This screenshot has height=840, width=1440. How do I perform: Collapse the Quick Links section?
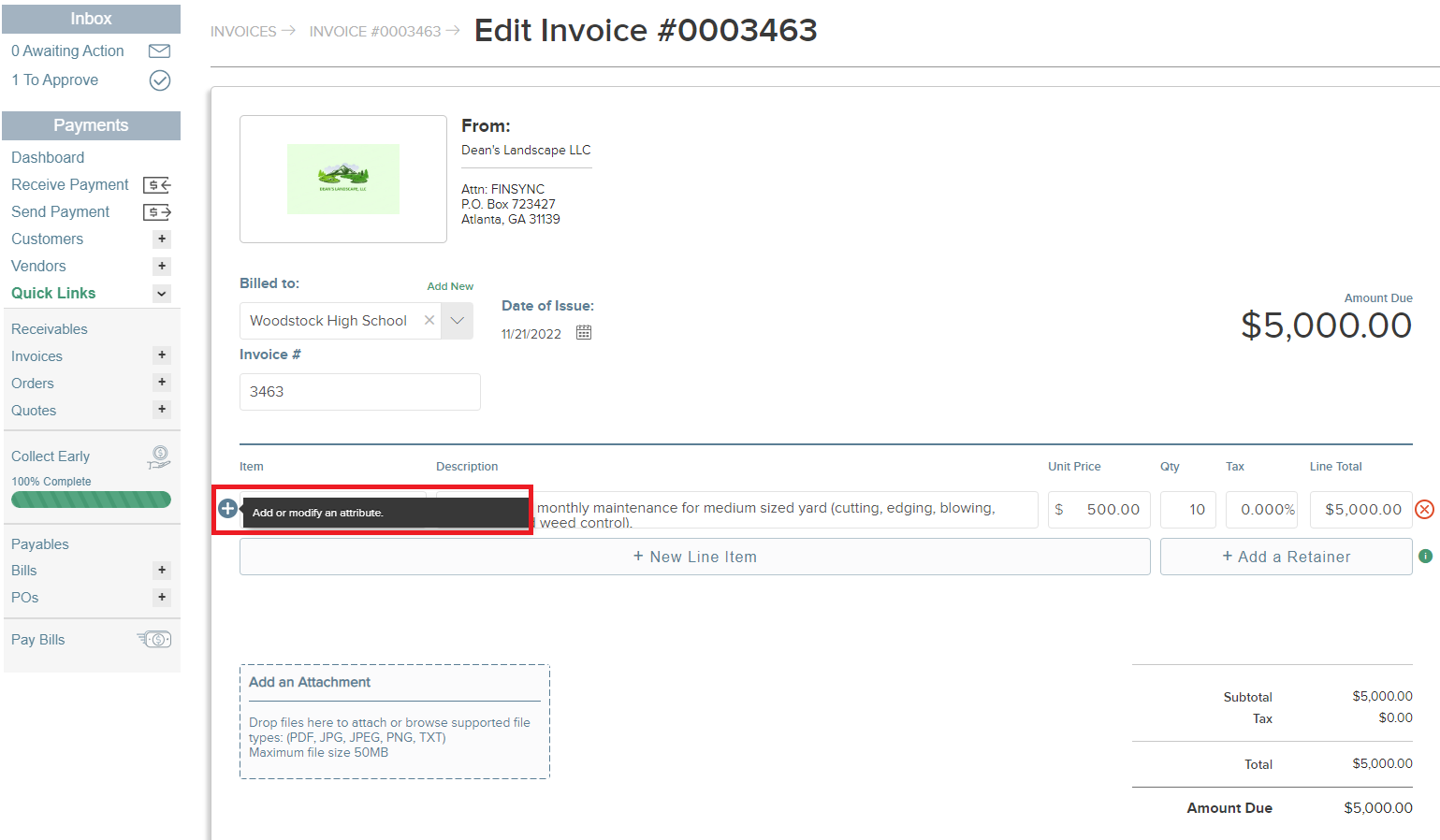point(160,294)
